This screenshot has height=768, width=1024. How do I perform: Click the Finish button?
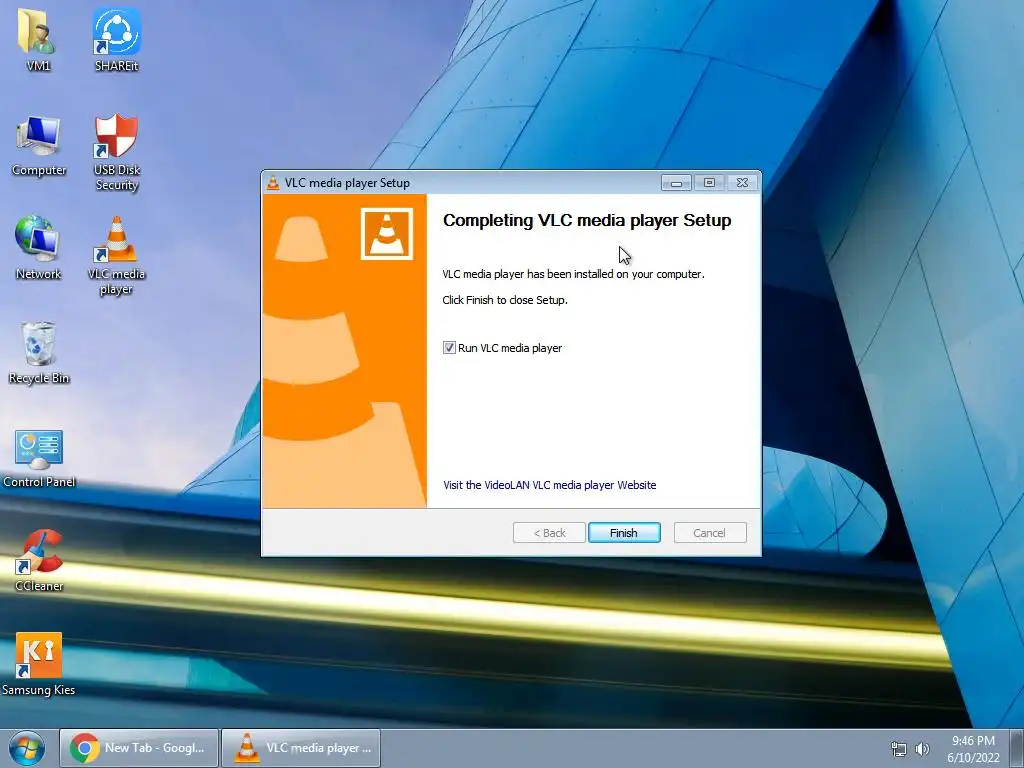point(624,533)
